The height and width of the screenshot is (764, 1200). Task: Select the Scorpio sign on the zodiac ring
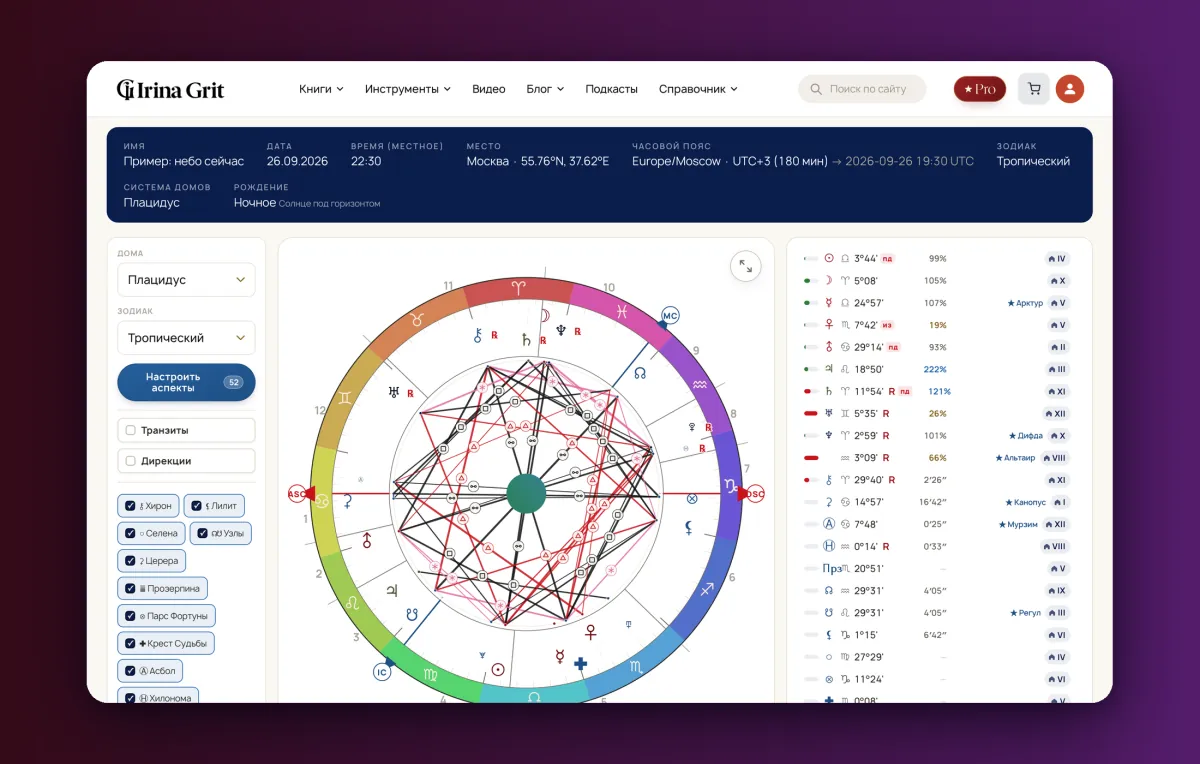pyautogui.click(x=637, y=666)
